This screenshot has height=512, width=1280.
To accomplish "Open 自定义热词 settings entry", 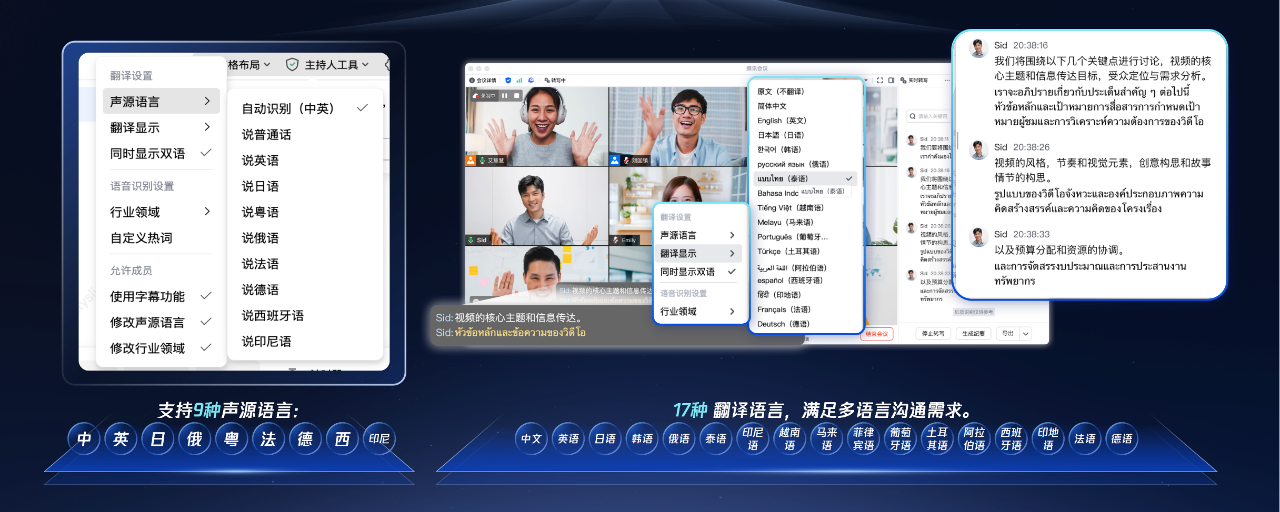I will [x=141, y=238].
